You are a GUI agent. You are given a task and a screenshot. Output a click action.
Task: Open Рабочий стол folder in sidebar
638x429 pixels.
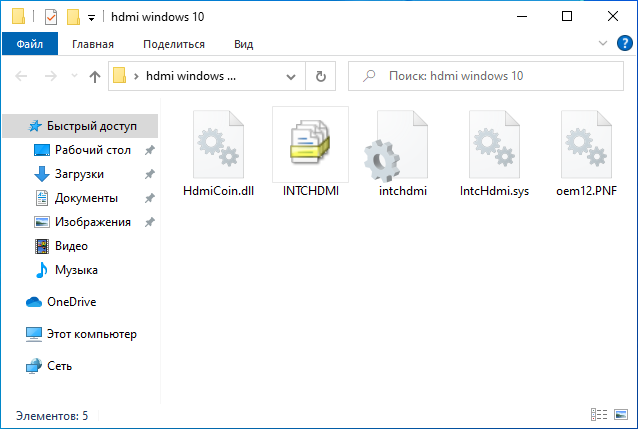pyautogui.click(x=93, y=150)
